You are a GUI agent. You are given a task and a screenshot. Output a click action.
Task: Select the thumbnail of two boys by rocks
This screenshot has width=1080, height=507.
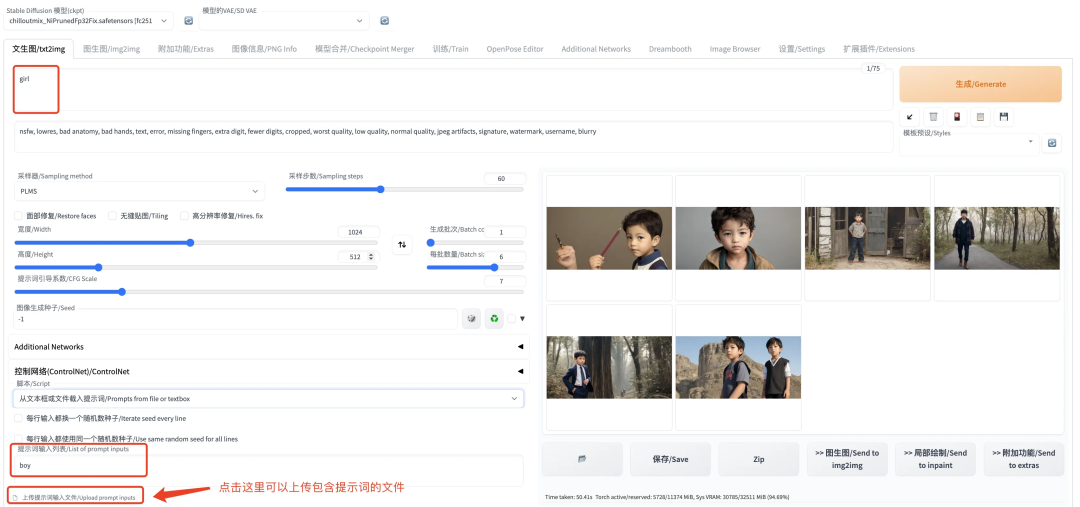[738, 367]
